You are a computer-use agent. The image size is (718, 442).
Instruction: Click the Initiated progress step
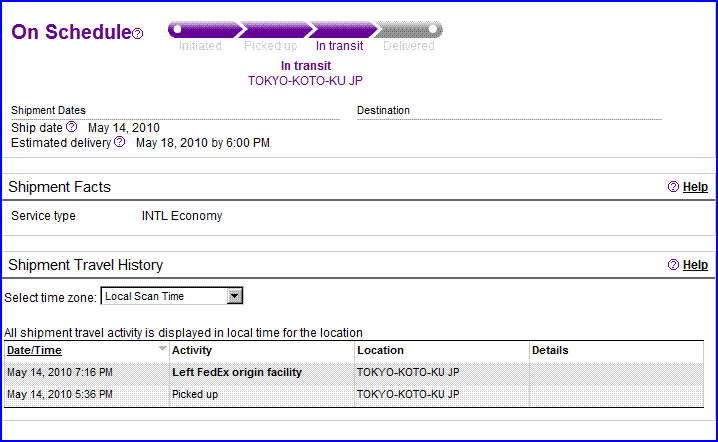[200, 46]
